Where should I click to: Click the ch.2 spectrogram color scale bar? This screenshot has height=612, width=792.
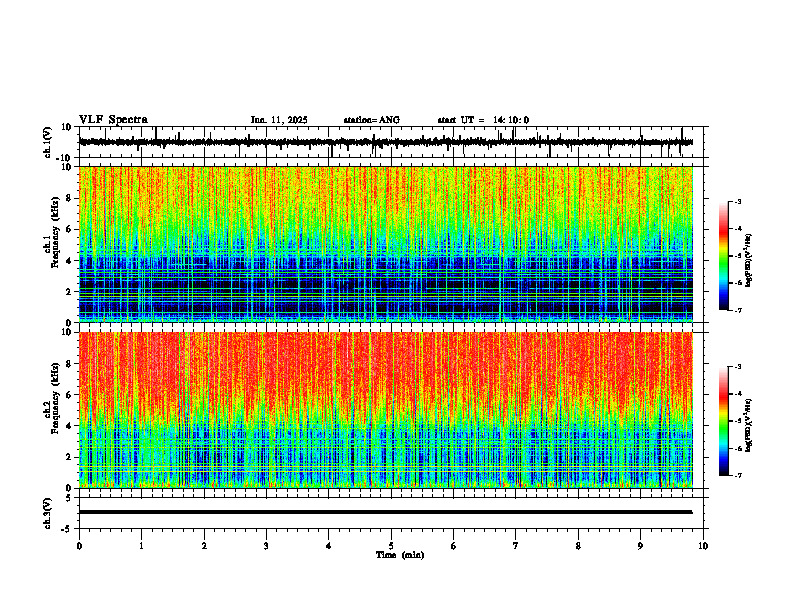723,421
